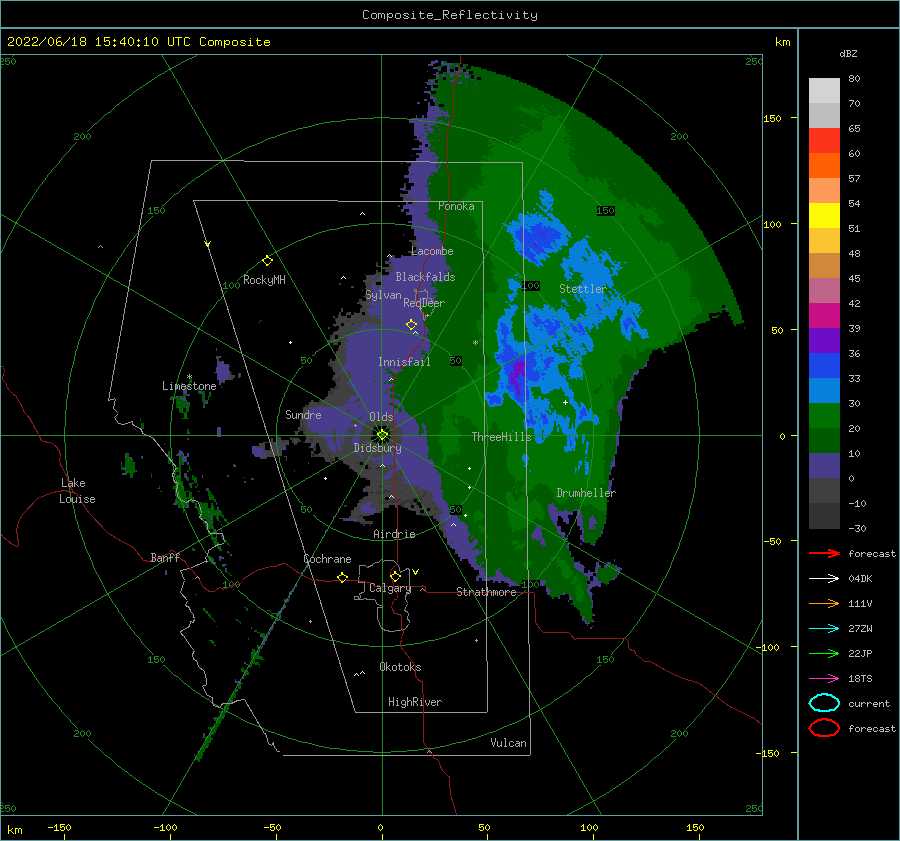Select the Innisfail label
Viewport: 900px width, 841px height.
pos(404,362)
